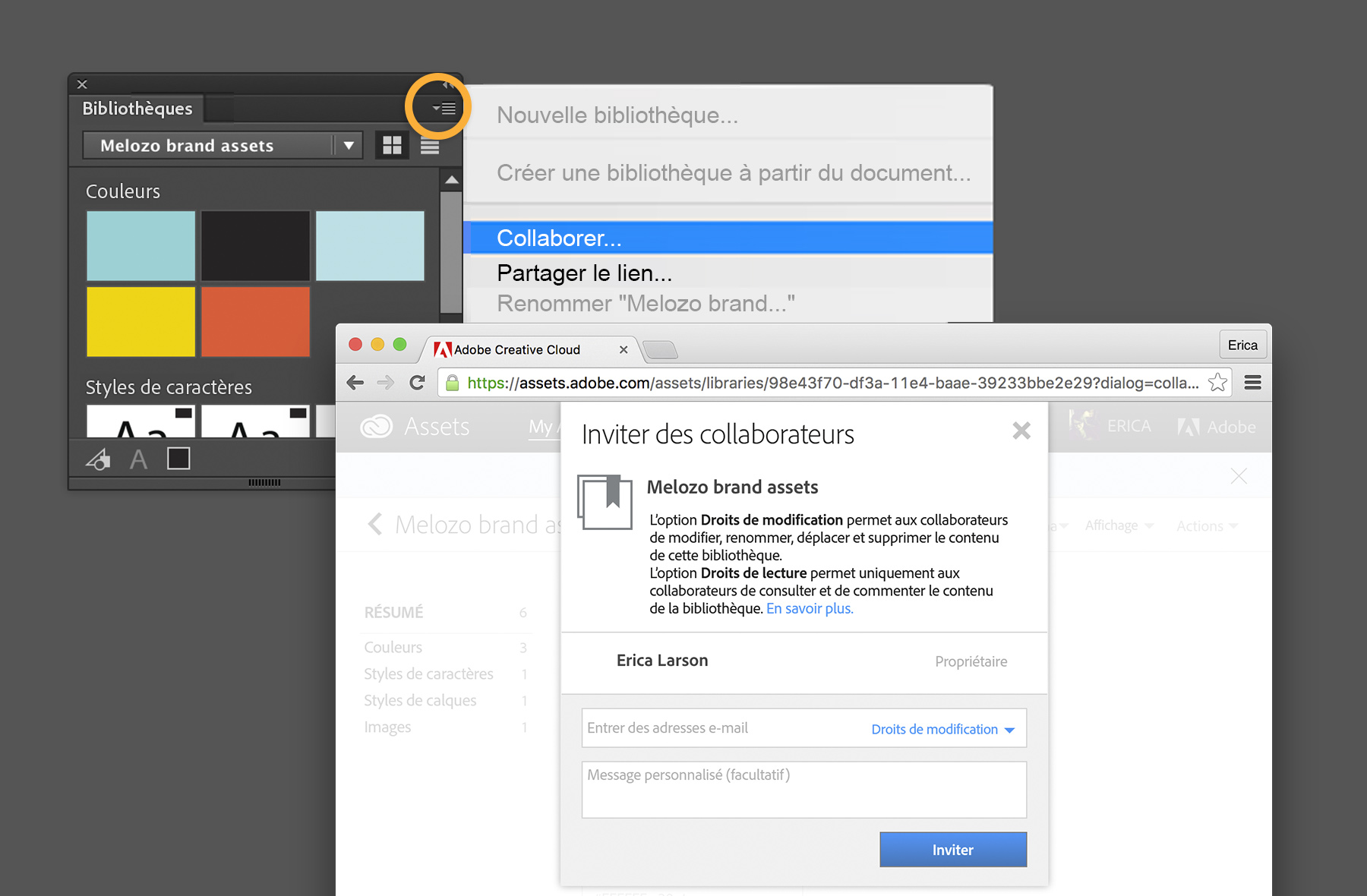Screen dimensions: 1367x896
Task: Click the second character style thumbnail
Action: click(x=255, y=421)
